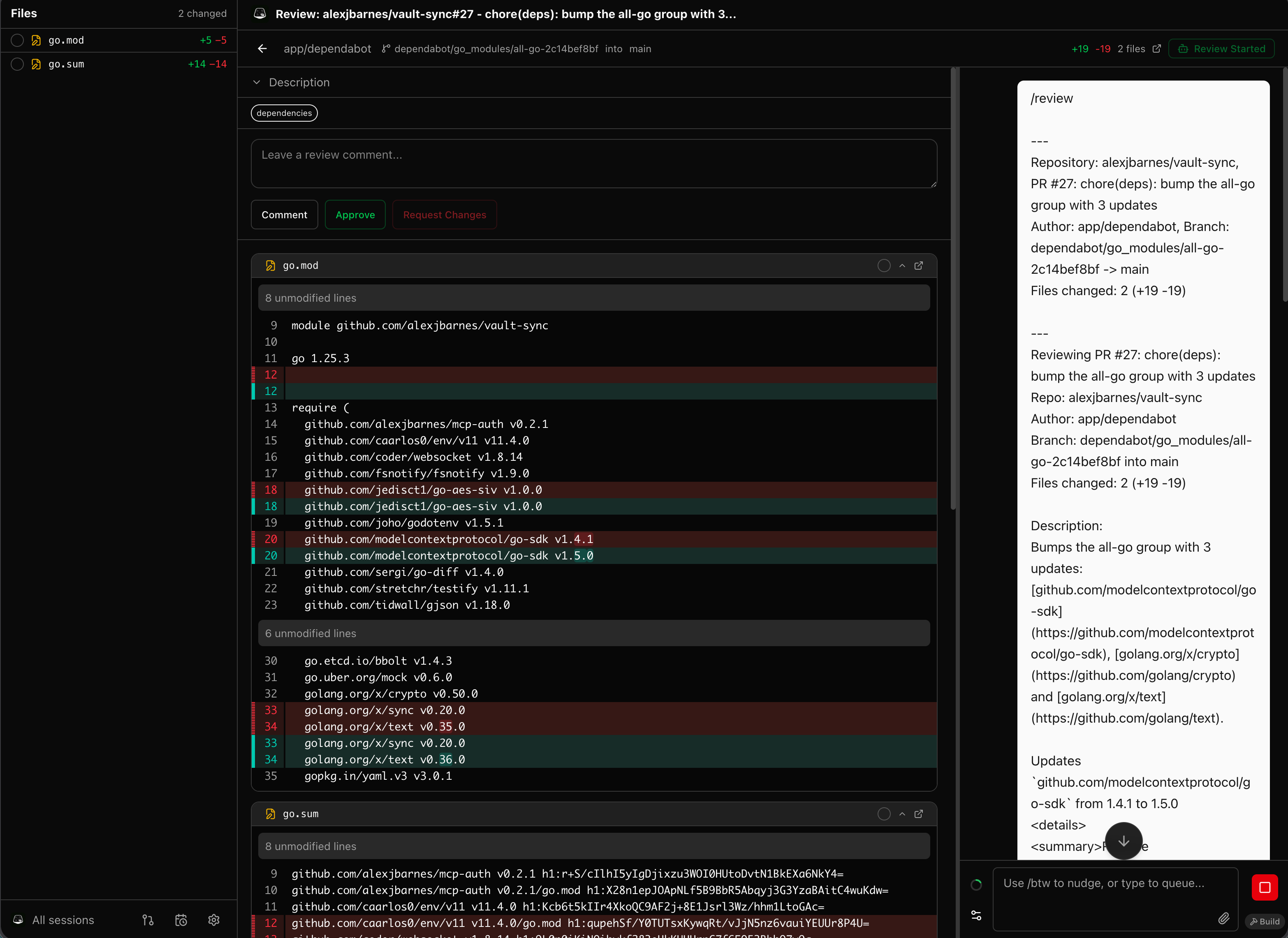Image resolution: width=1288 pixels, height=938 pixels.
Task: Open the pull requests icon in the sidebar footer
Action: pyautogui.click(x=148, y=920)
